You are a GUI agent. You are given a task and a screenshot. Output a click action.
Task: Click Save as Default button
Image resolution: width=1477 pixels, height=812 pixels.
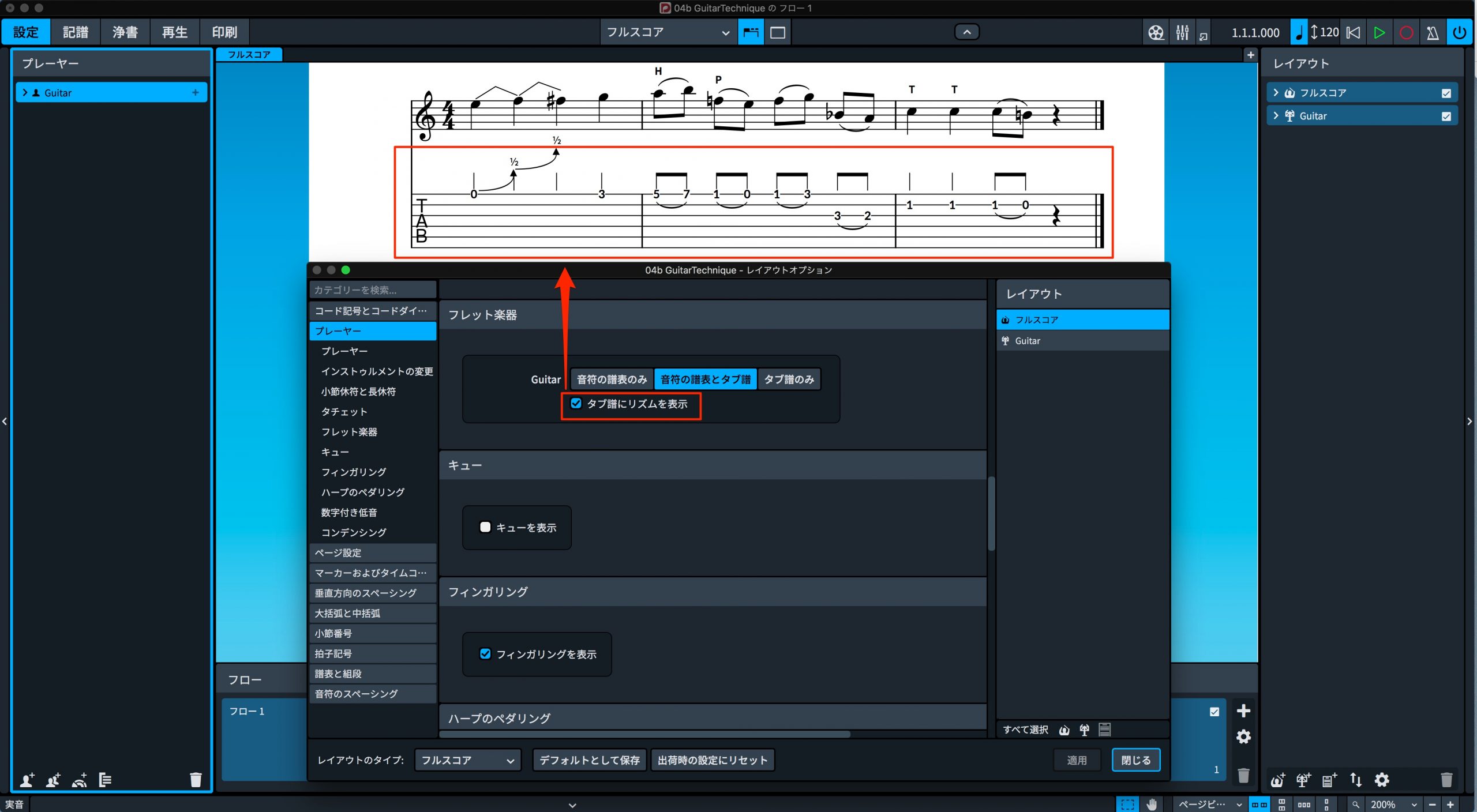[589, 760]
